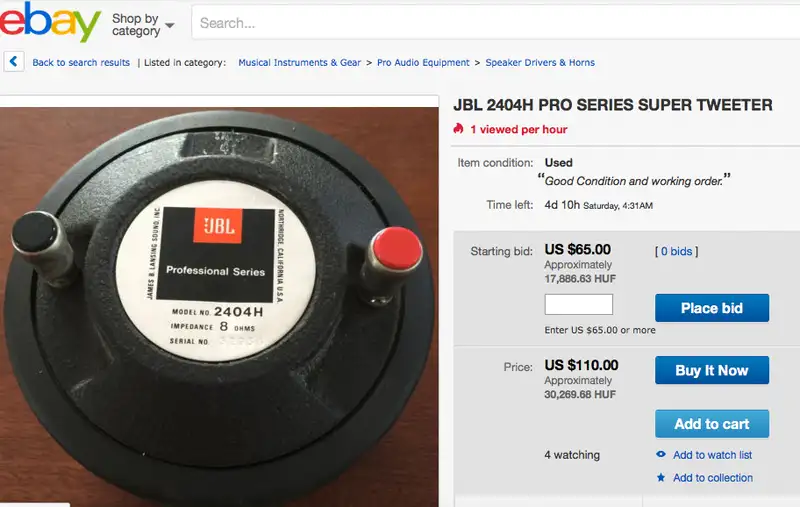
Task: Click the star icon beside collection
Action: pos(661,477)
